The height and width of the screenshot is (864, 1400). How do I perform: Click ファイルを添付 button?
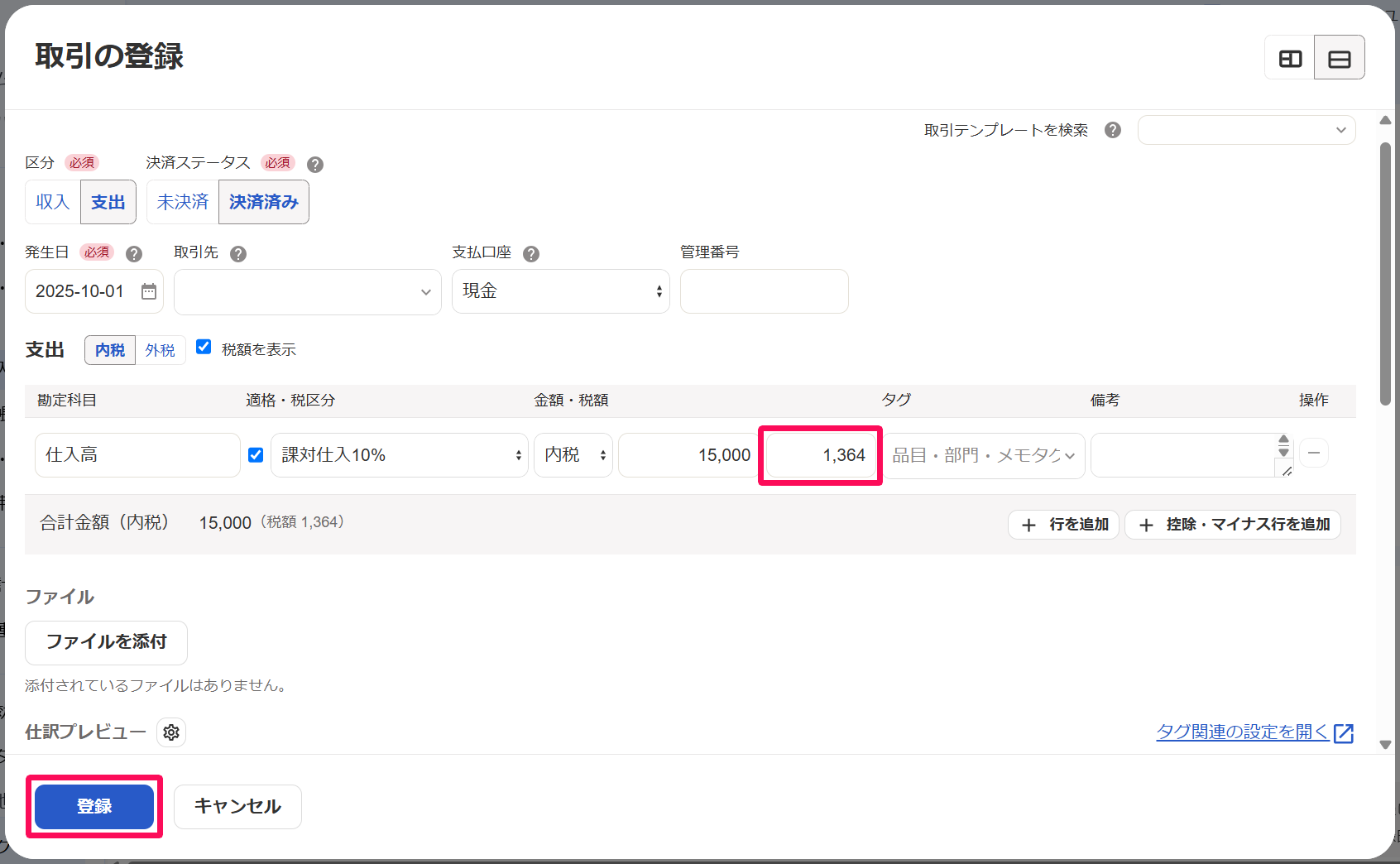pos(106,643)
